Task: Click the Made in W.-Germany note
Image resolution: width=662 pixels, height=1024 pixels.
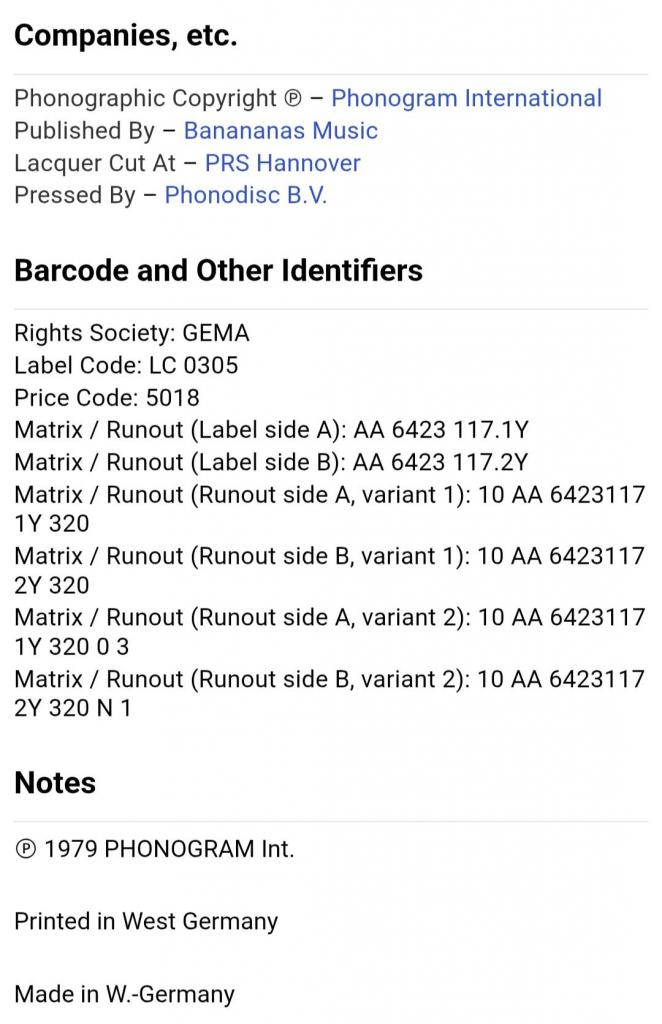Action: (x=124, y=994)
